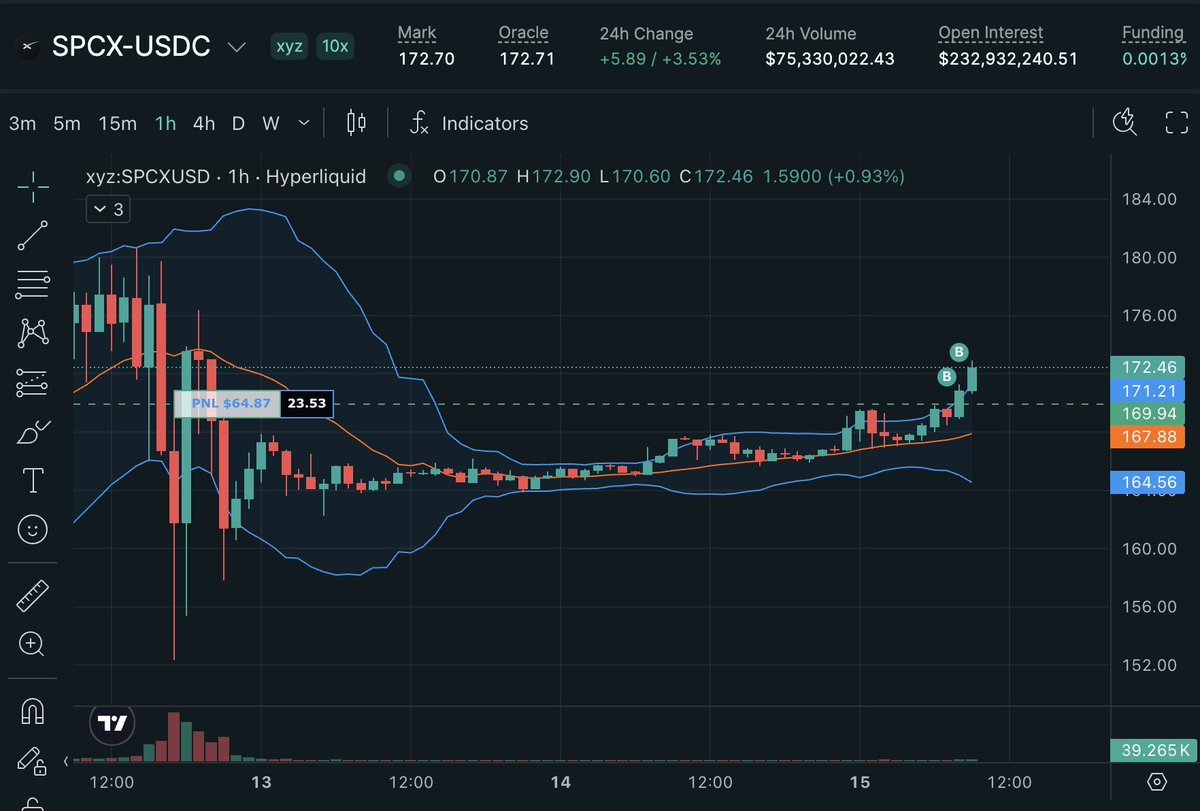Click the Oracle price value 172.71
Viewport: 1200px width, 811px height.
click(525, 59)
